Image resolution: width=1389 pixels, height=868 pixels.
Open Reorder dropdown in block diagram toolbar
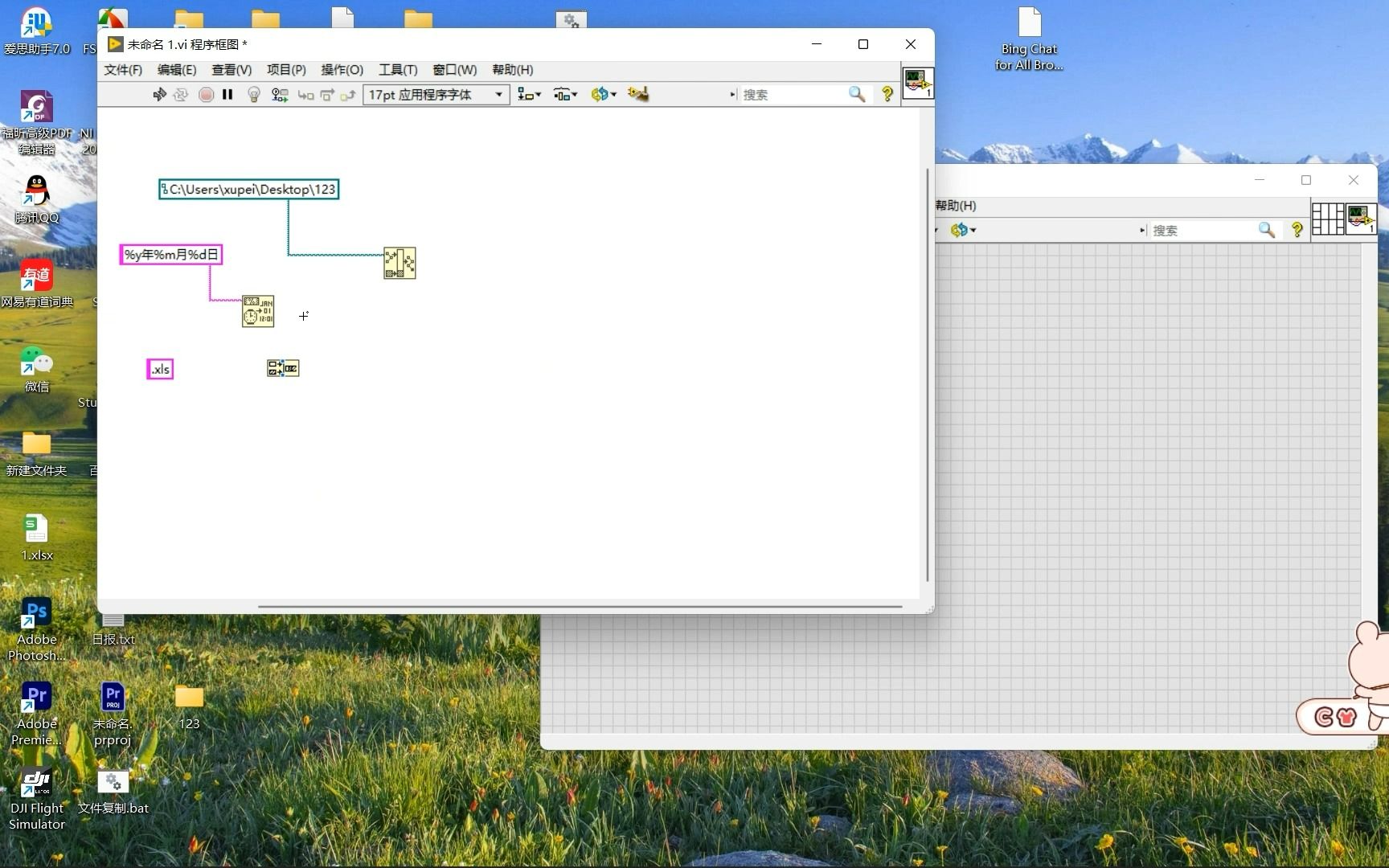pos(604,95)
